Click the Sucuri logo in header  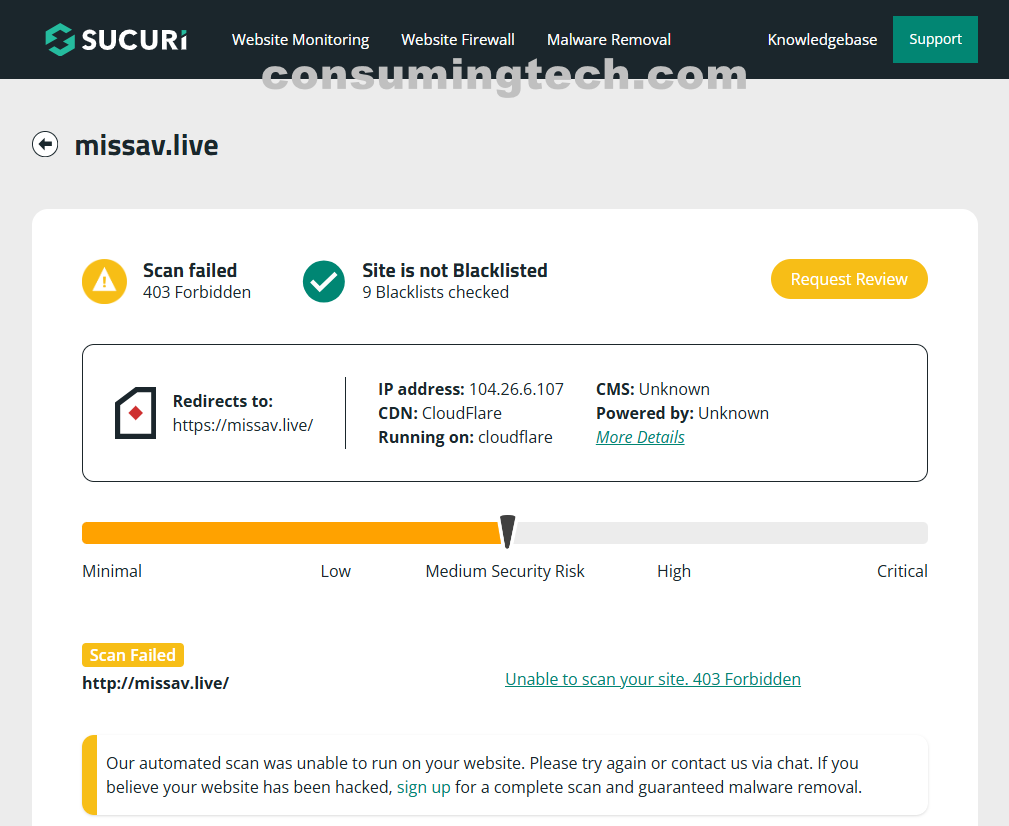point(116,40)
